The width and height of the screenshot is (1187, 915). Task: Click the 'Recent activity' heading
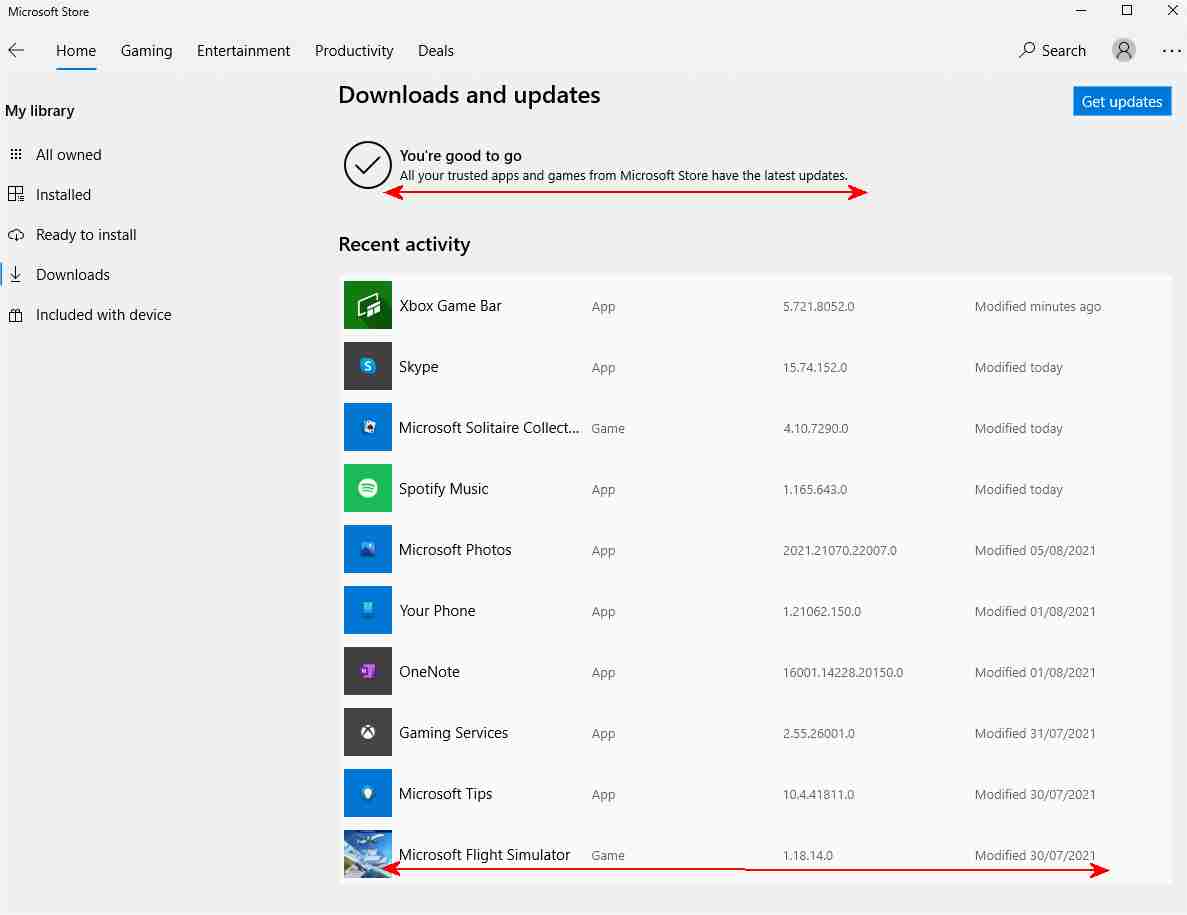(404, 244)
